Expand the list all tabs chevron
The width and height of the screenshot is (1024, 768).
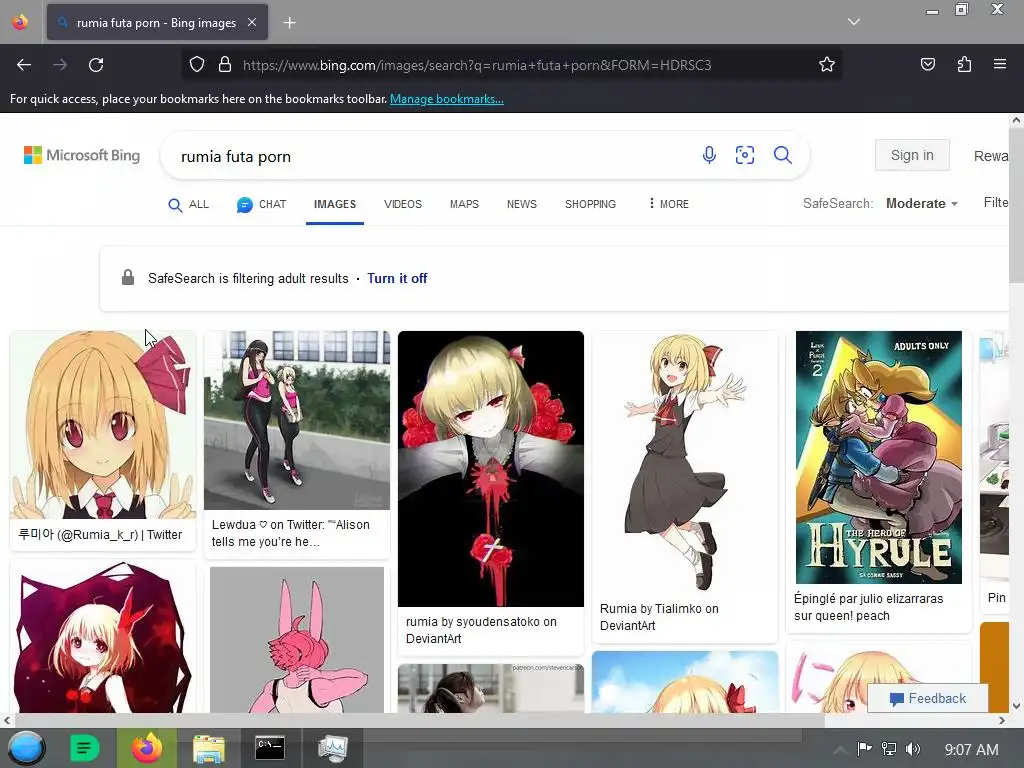pos(854,22)
